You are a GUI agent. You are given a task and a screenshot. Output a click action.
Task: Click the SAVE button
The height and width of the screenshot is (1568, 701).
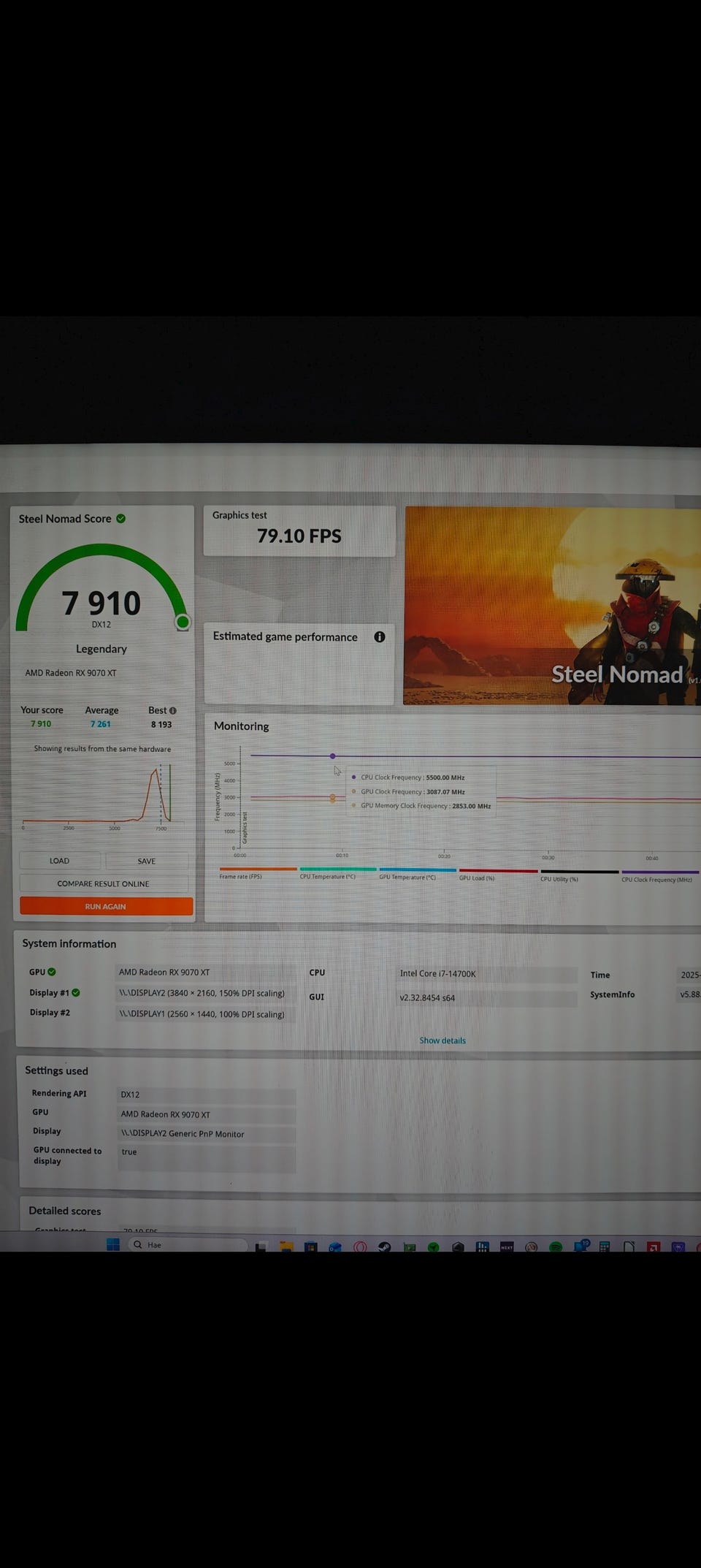point(147,861)
